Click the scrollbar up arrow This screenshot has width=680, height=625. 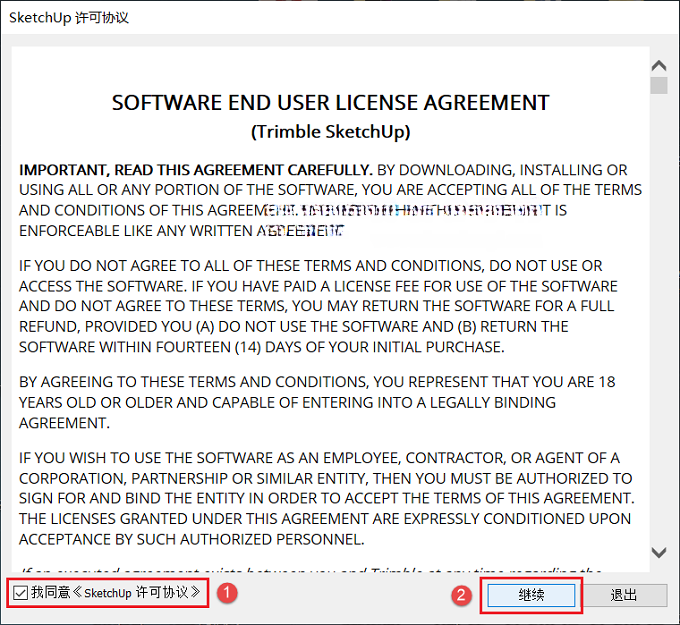point(659,65)
